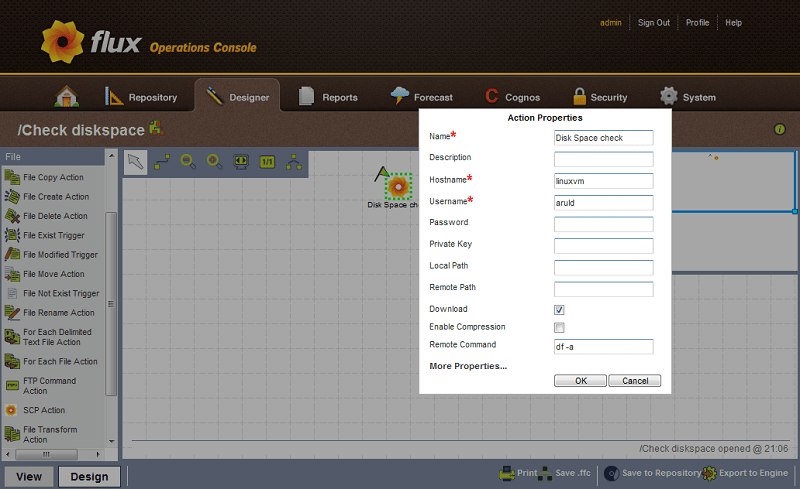800x489 pixels.
Task: Enable the Compression checkbox
Action: tap(559, 328)
